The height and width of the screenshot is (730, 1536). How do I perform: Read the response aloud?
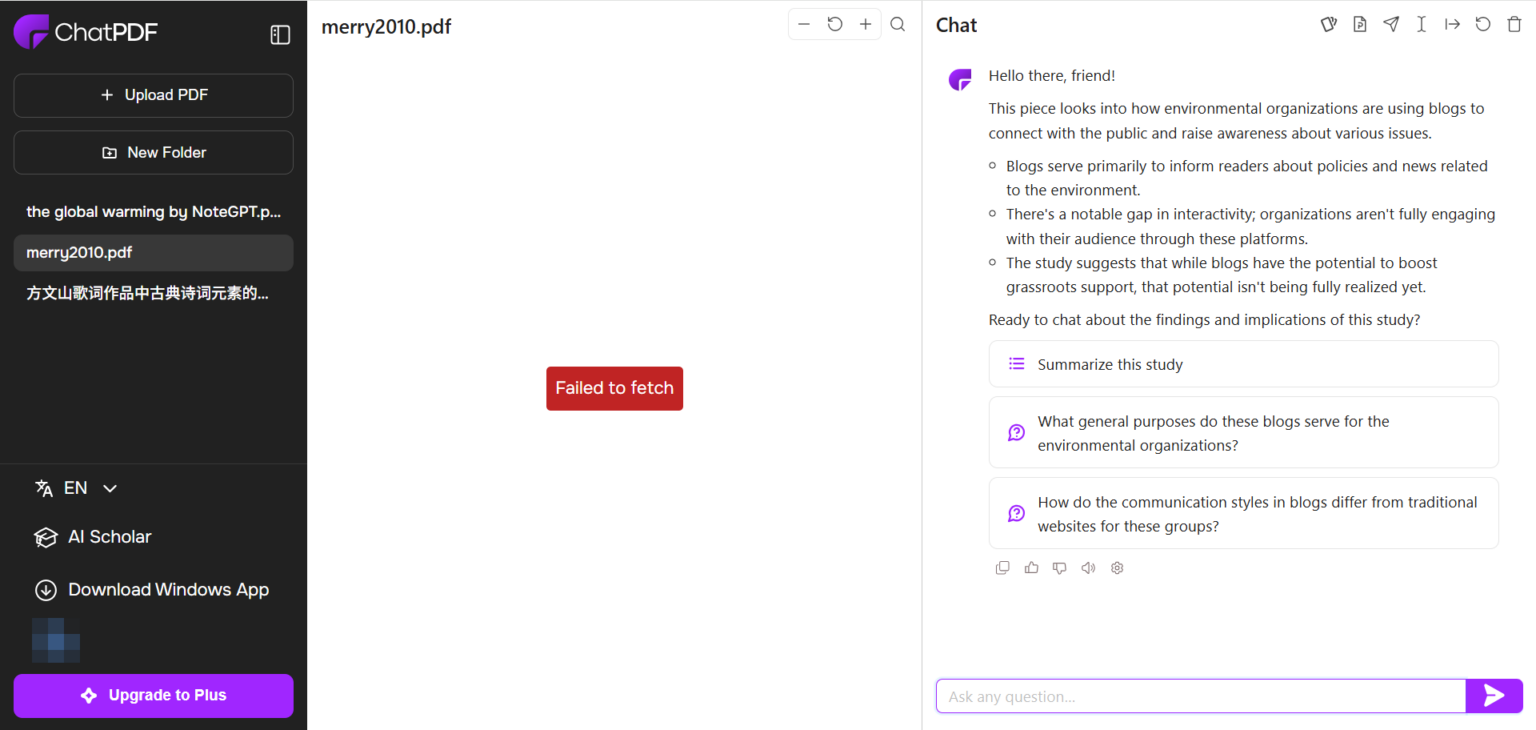click(1088, 567)
